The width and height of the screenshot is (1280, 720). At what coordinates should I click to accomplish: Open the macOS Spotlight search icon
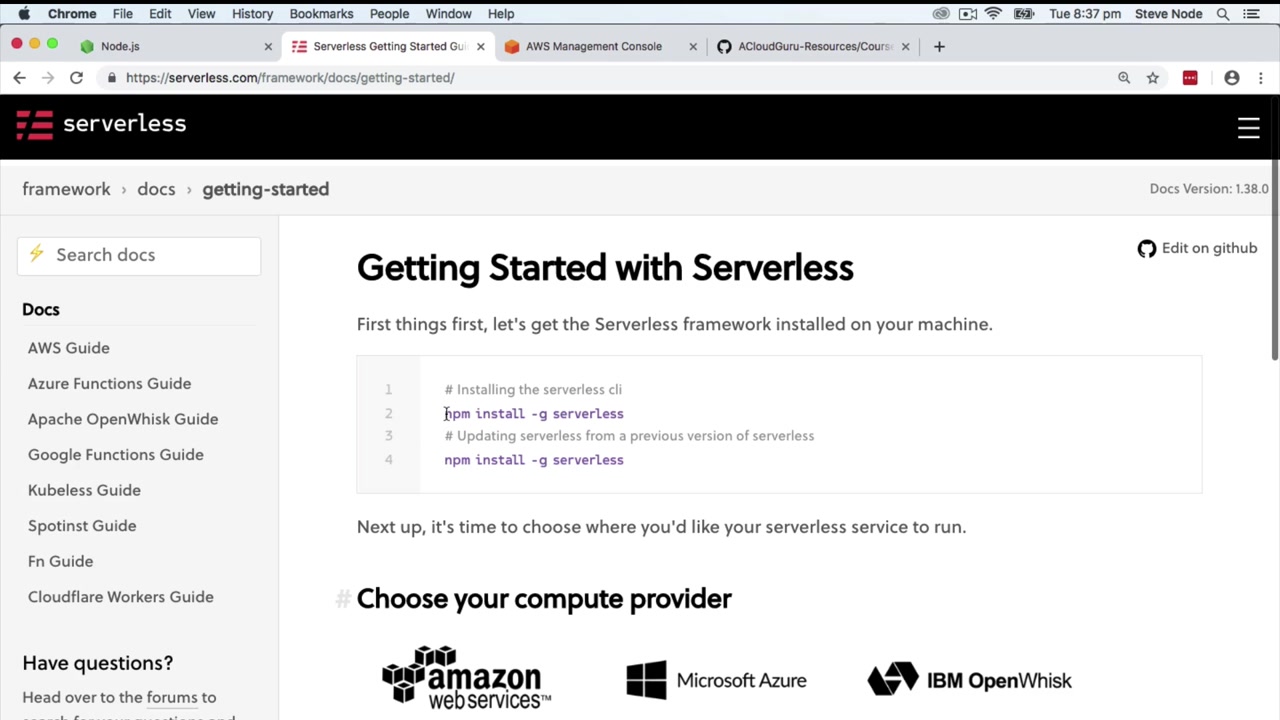coord(1223,14)
